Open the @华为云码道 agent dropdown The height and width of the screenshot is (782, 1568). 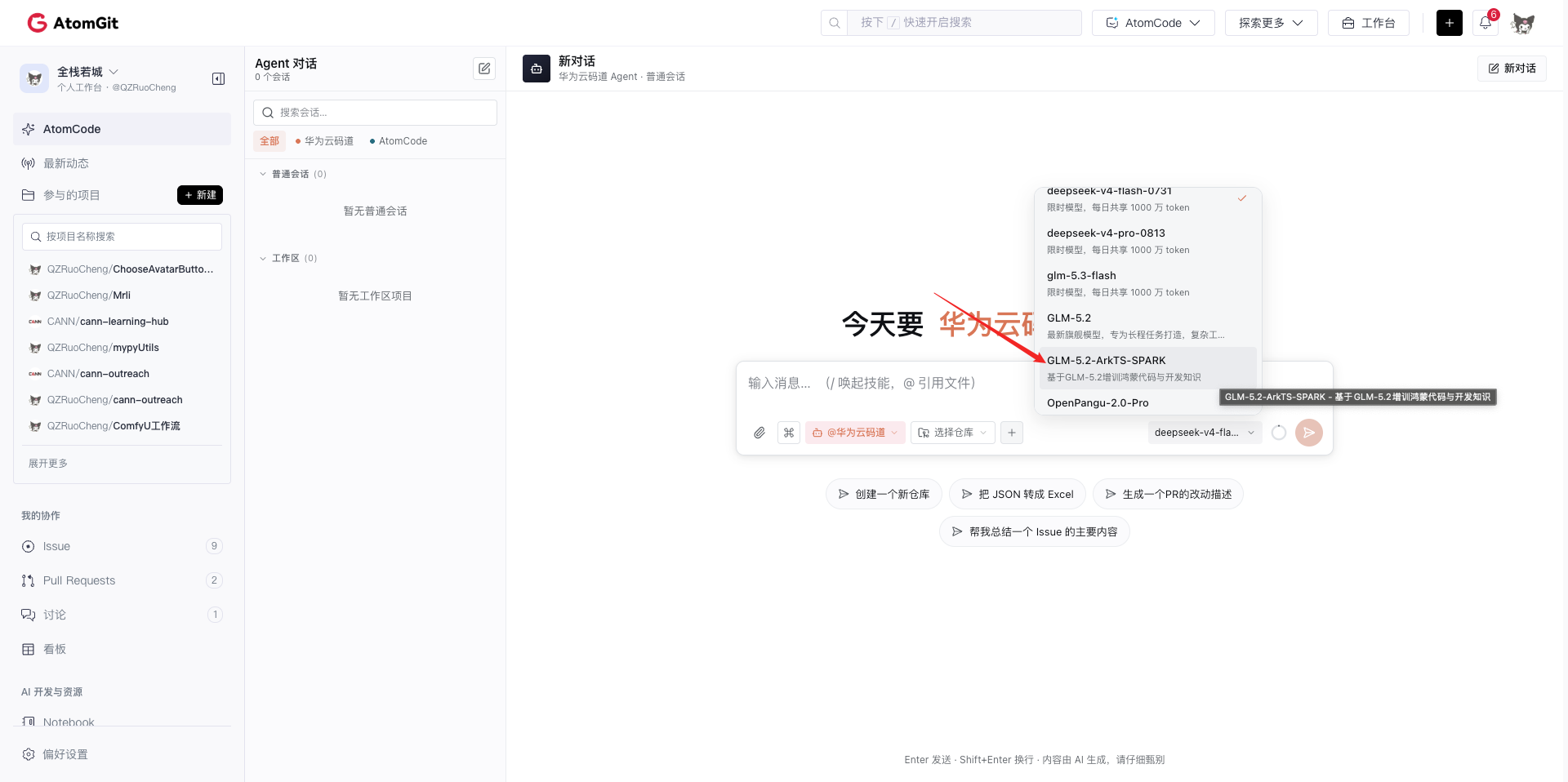[x=855, y=433]
